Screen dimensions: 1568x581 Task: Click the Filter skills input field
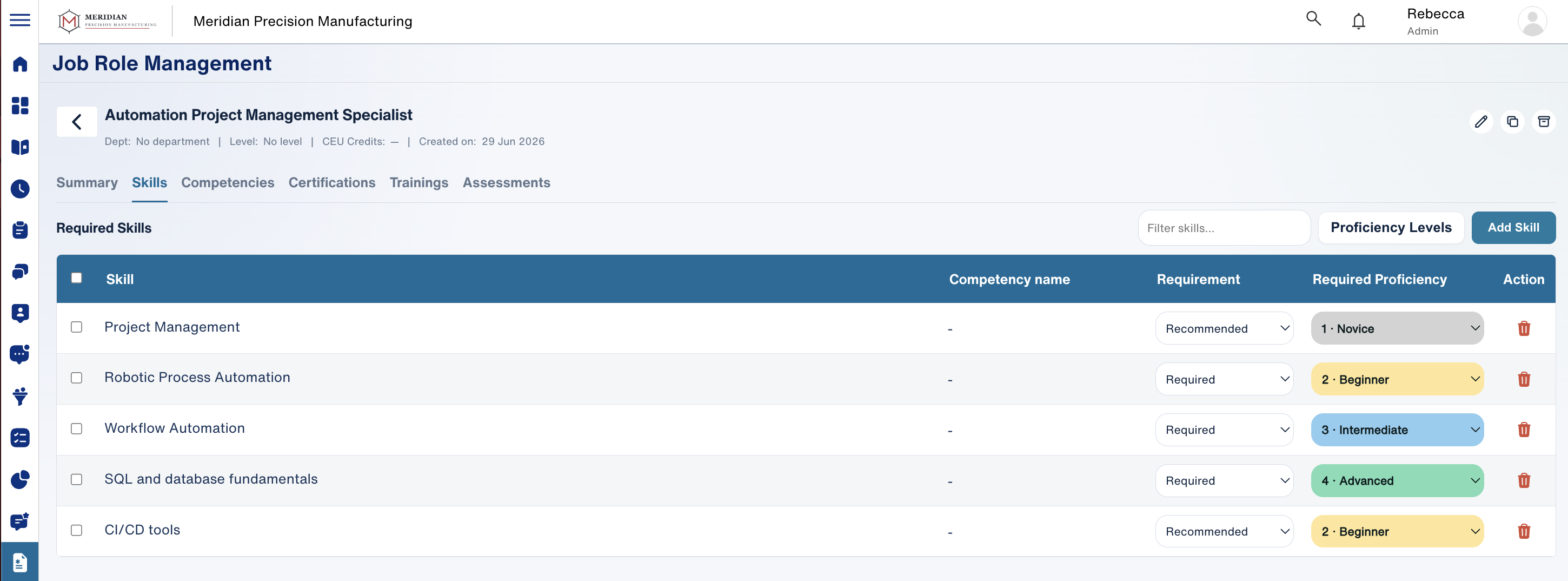click(1224, 228)
